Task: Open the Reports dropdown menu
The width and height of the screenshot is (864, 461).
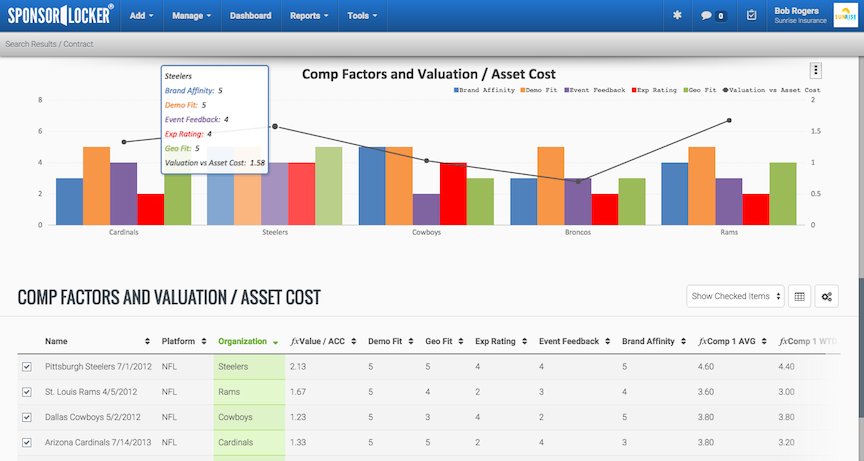Action: (309, 15)
